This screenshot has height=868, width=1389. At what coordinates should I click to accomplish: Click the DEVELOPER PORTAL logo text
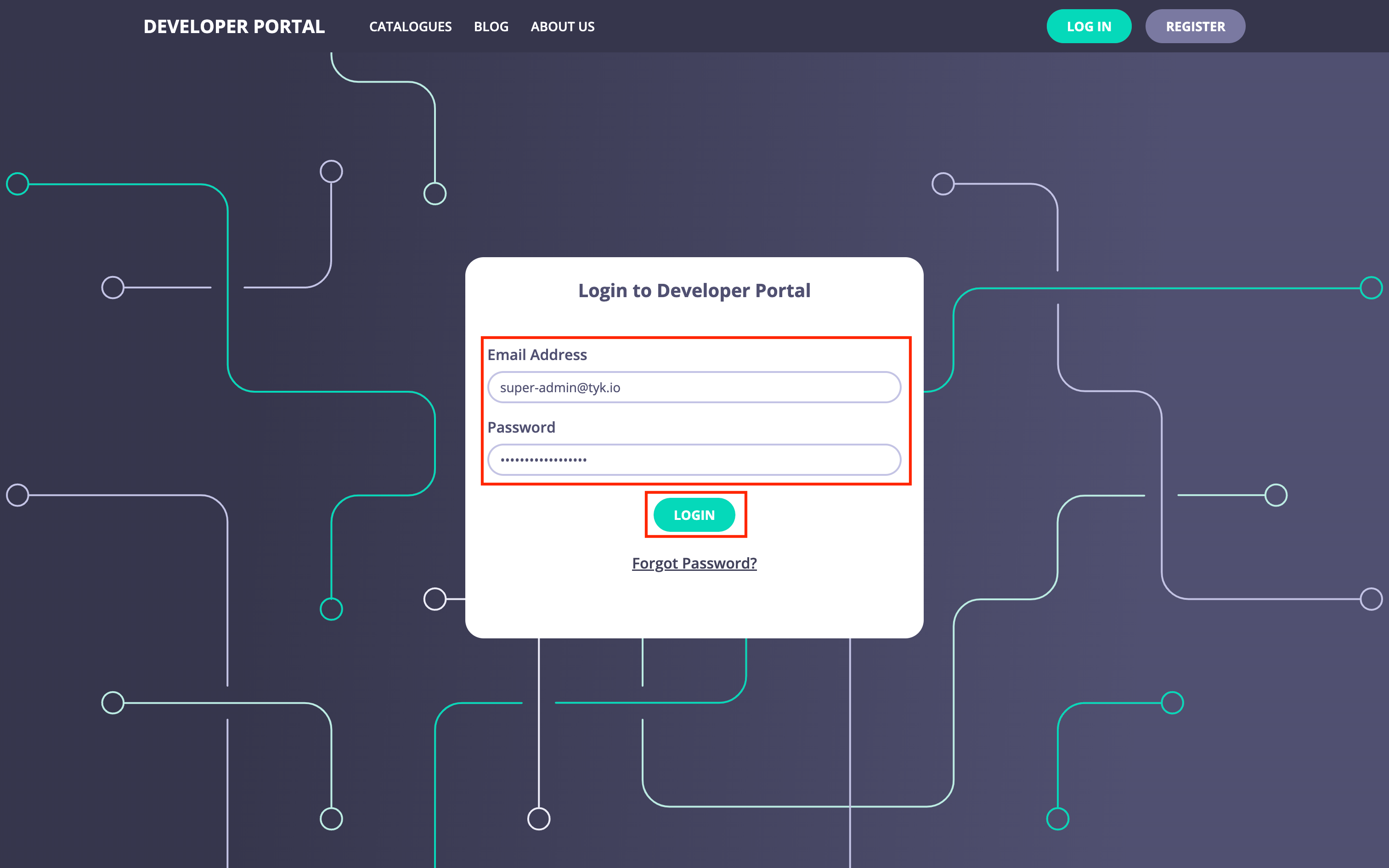(x=234, y=27)
